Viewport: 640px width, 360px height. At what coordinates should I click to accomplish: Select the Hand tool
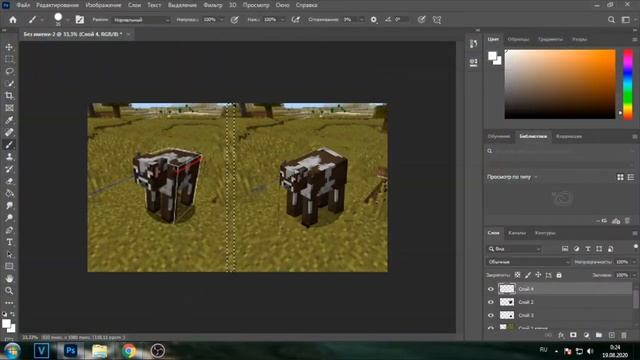point(9,278)
